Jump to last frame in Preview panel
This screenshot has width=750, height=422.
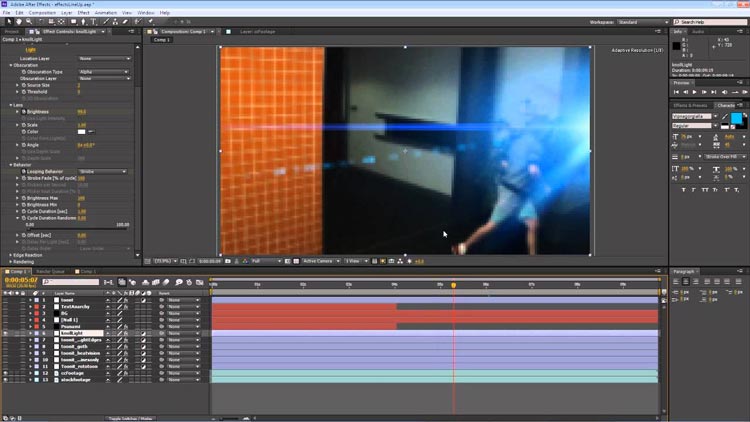714,92
